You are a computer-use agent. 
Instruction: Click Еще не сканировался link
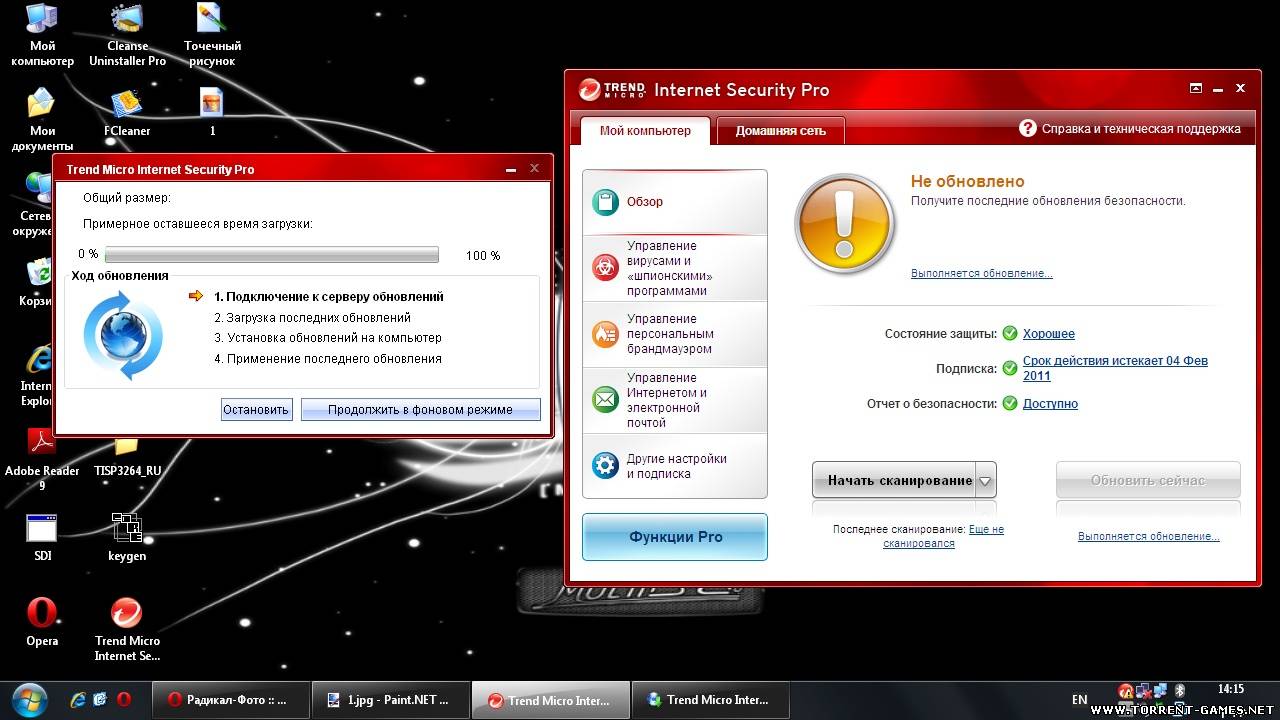pos(943,536)
